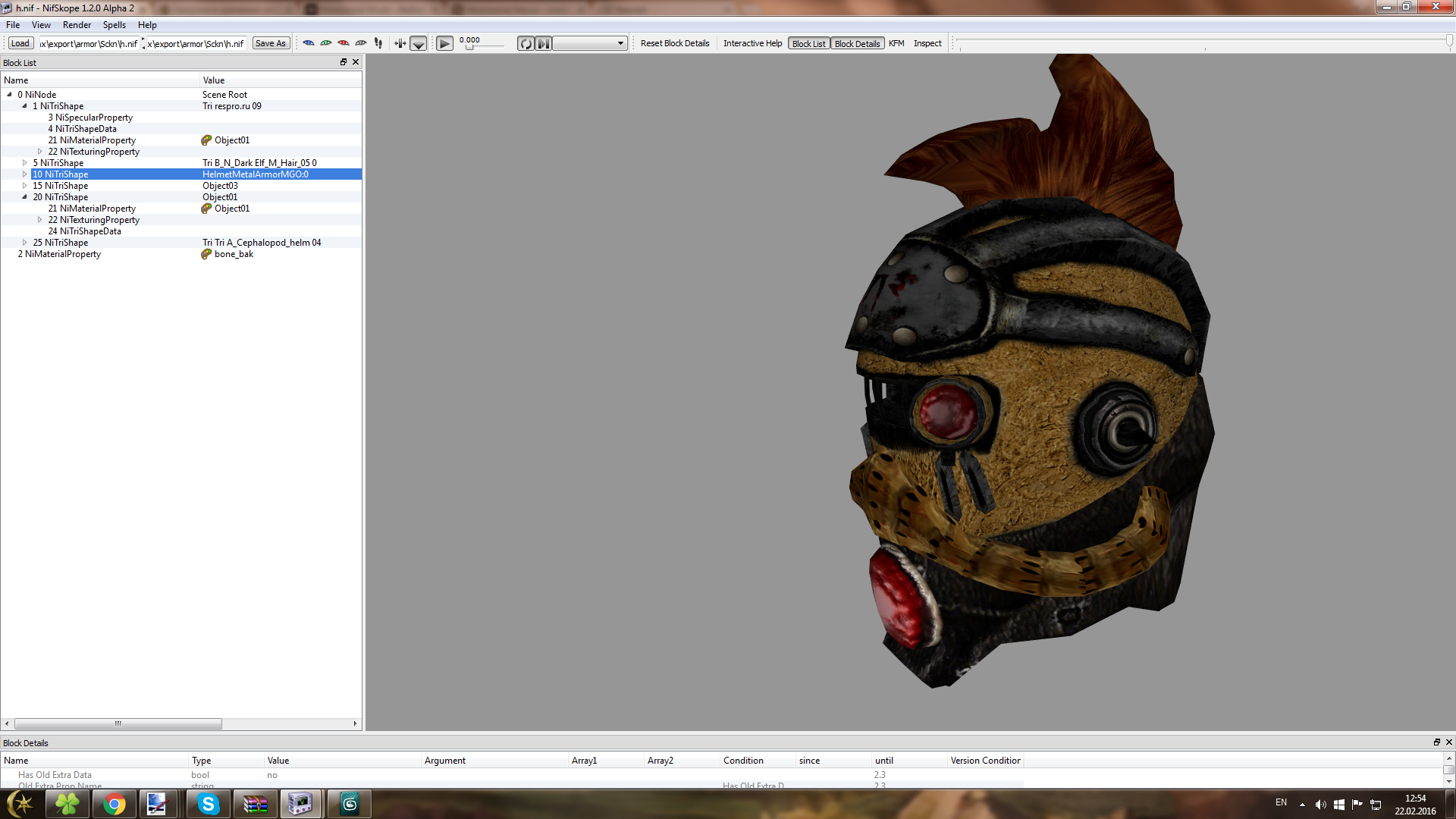
Task: Select 2 NiMaterialProperty row
Action: tap(180, 254)
